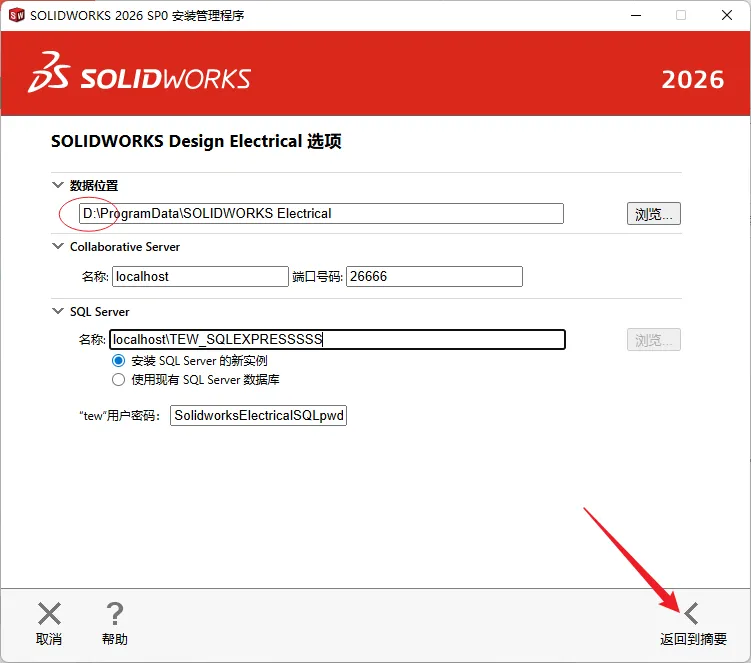Click the port number field 26666
Image resolution: width=751 pixels, height=663 pixels.
click(x=434, y=276)
